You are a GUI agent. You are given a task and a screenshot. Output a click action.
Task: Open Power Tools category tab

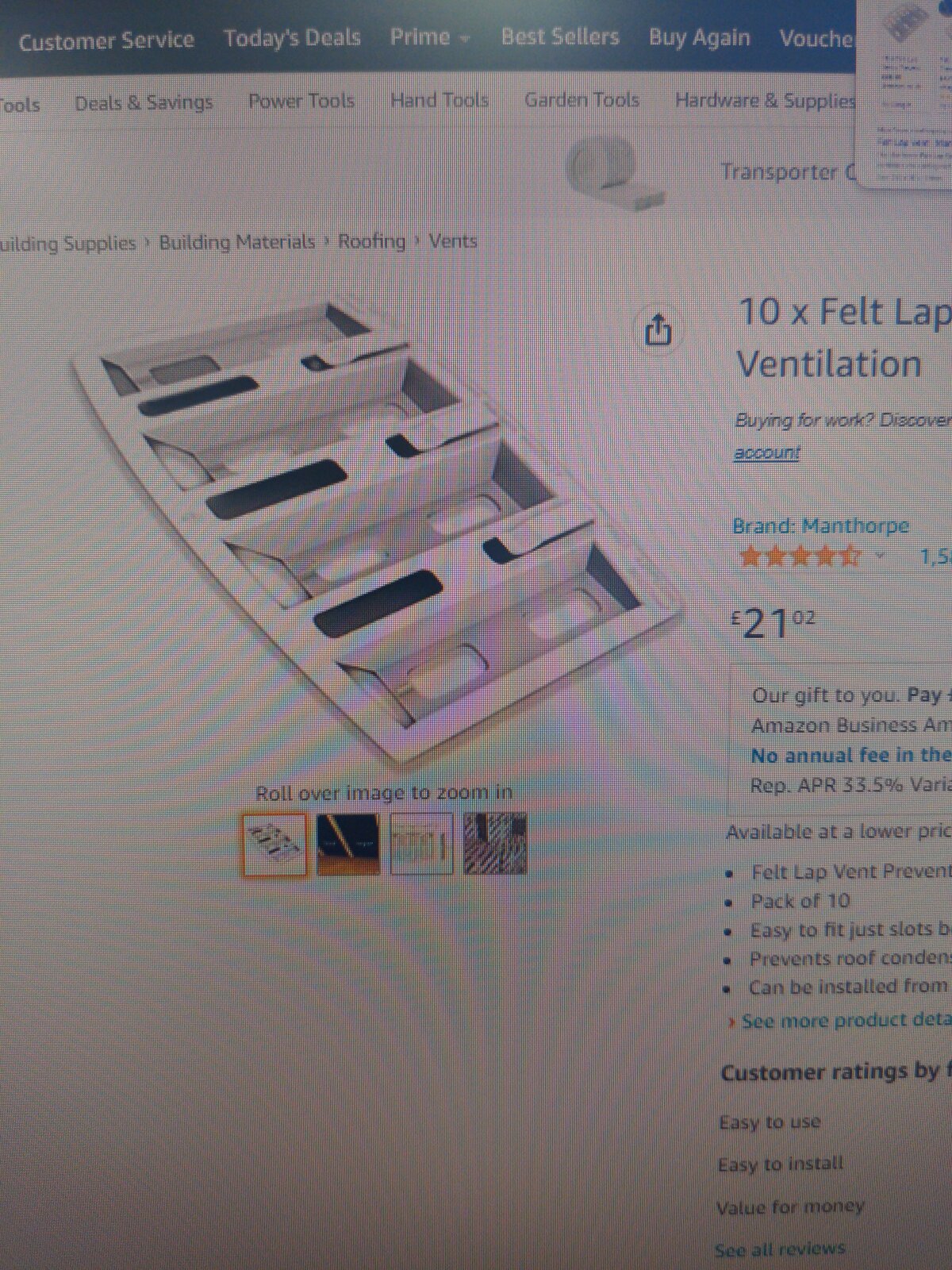click(x=301, y=101)
